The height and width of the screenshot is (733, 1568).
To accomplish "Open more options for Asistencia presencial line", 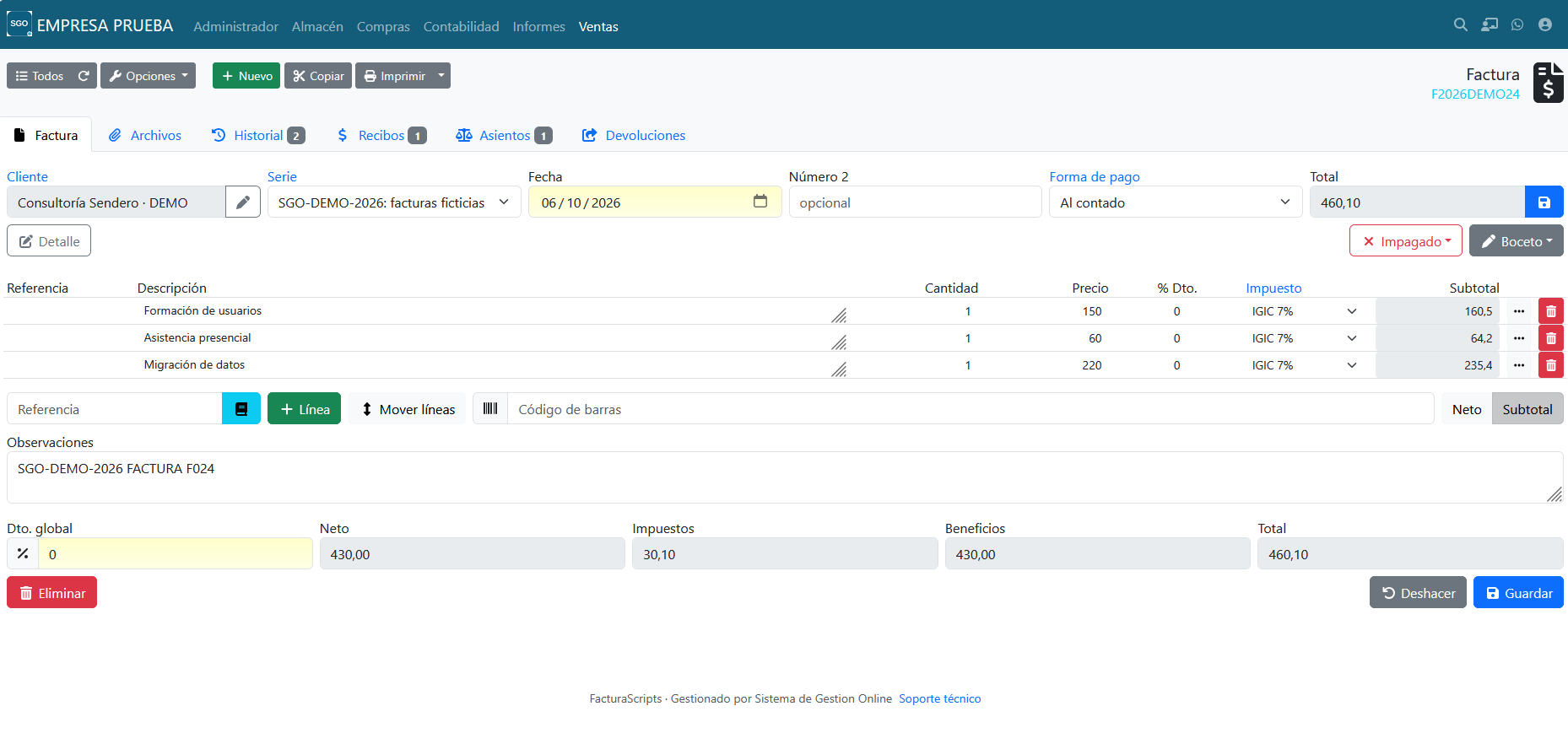I will (1519, 338).
